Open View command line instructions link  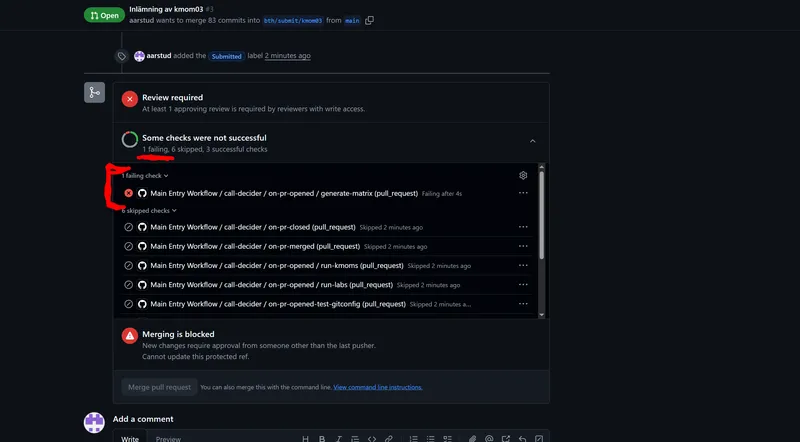pyautogui.click(x=378, y=387)
